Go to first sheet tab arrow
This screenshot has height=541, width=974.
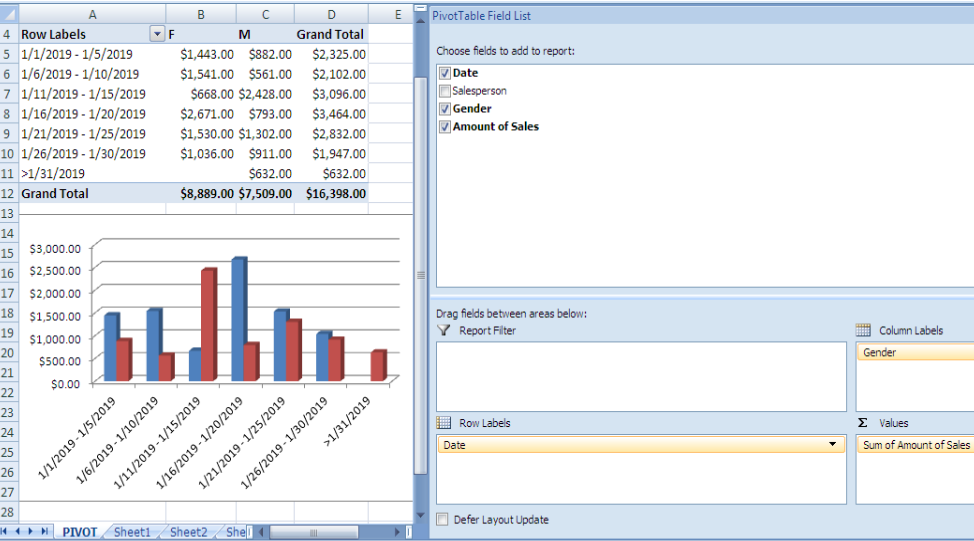5,532
